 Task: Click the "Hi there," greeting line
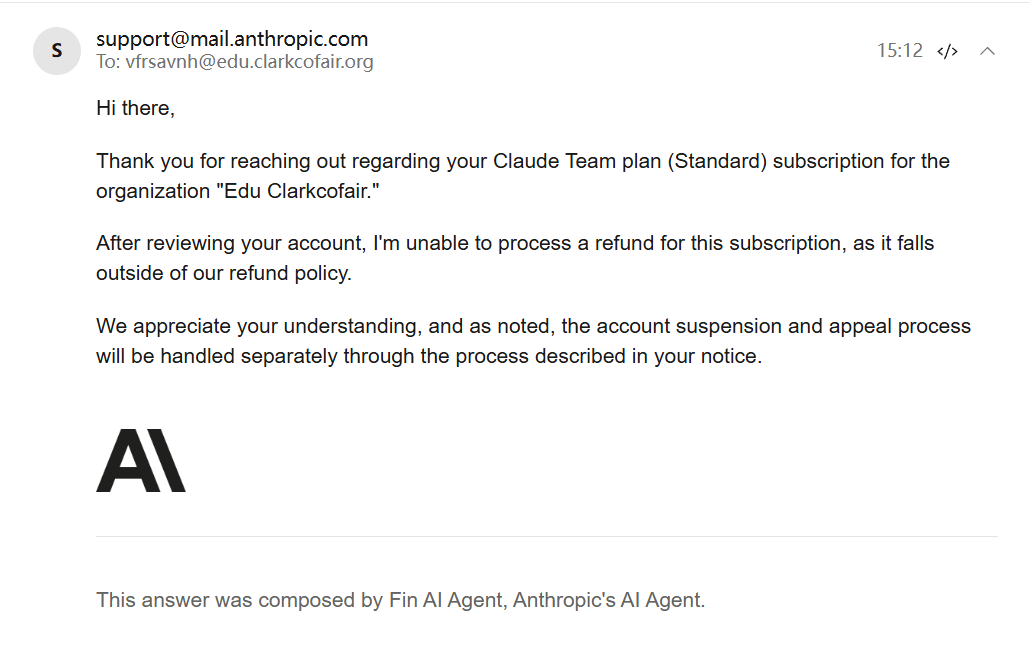point(135,108)
